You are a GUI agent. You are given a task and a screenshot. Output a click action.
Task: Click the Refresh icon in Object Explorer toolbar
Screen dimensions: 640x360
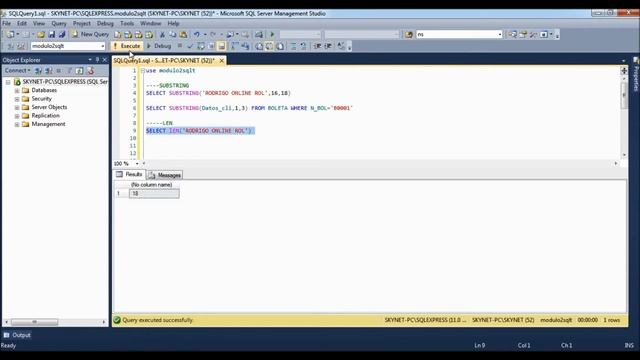[x=79, y=71]
